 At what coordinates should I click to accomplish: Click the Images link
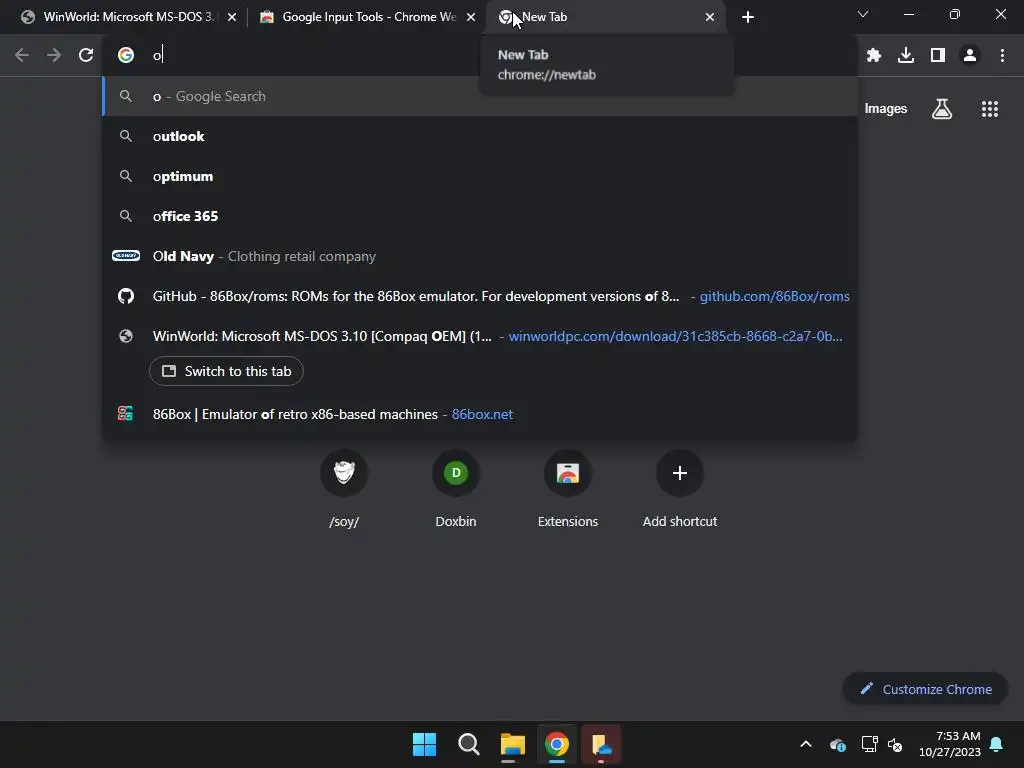886,109
